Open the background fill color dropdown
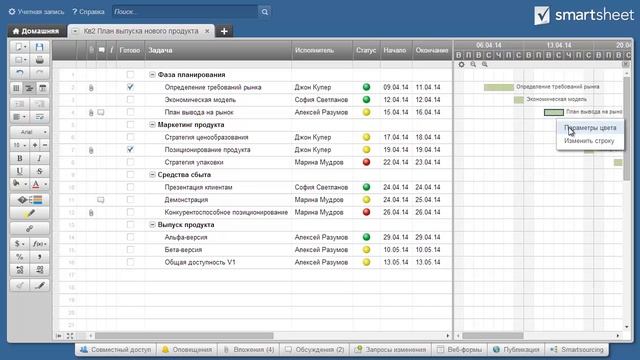This screenshot has width=640, height=360. (x=19, y=184)
